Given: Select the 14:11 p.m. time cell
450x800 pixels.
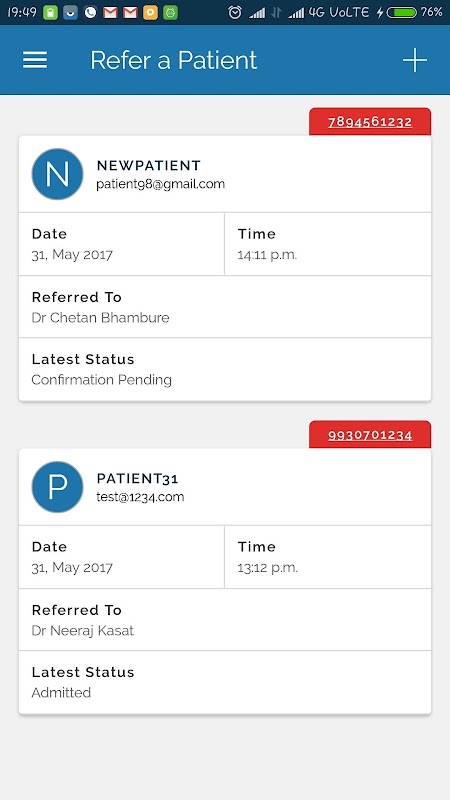Looking at the screenshot, I should tap(328, 244).
